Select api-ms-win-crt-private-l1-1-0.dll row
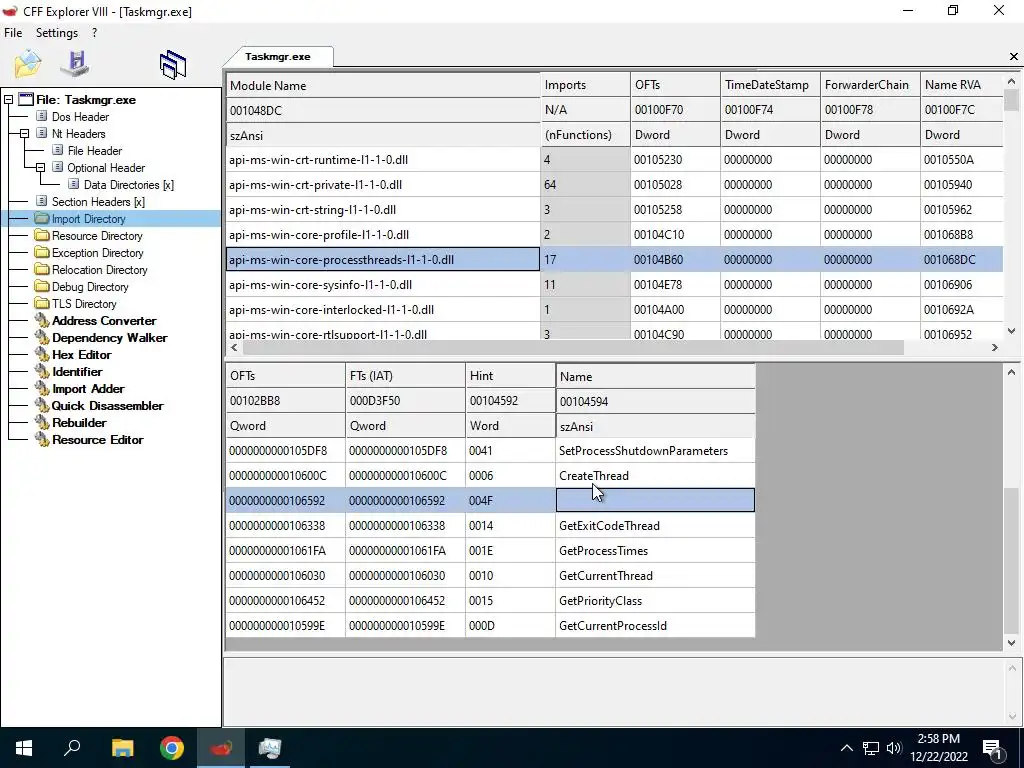Image resolution: width=1024 pixels, height=768 pixels. pyautogui.click(x=614, y=184)
